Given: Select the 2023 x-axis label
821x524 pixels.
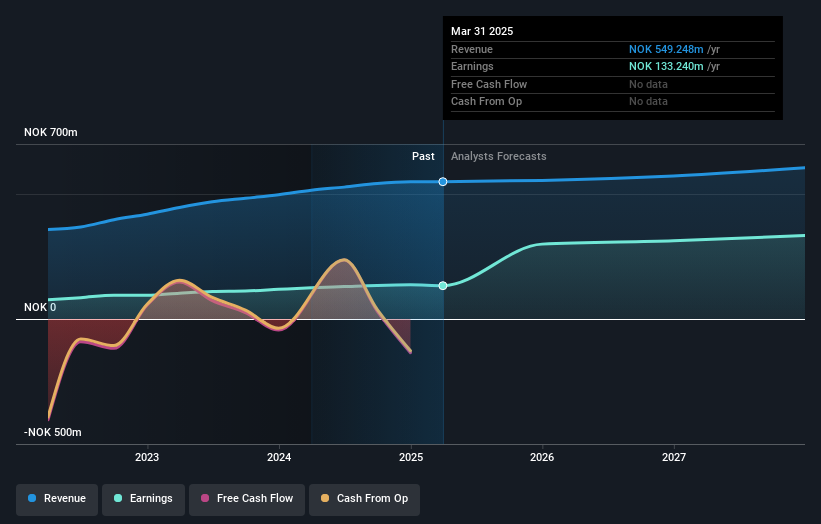Looking at the screenshot, I should pyautogui.click(x=147, y=458).
